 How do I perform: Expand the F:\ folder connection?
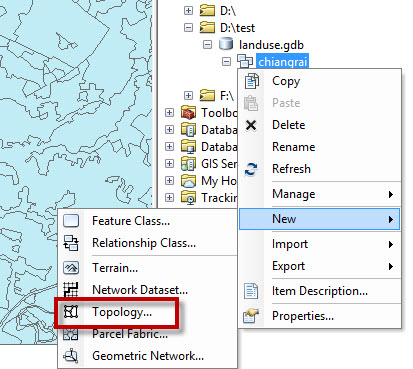click(x=188, y=96)
